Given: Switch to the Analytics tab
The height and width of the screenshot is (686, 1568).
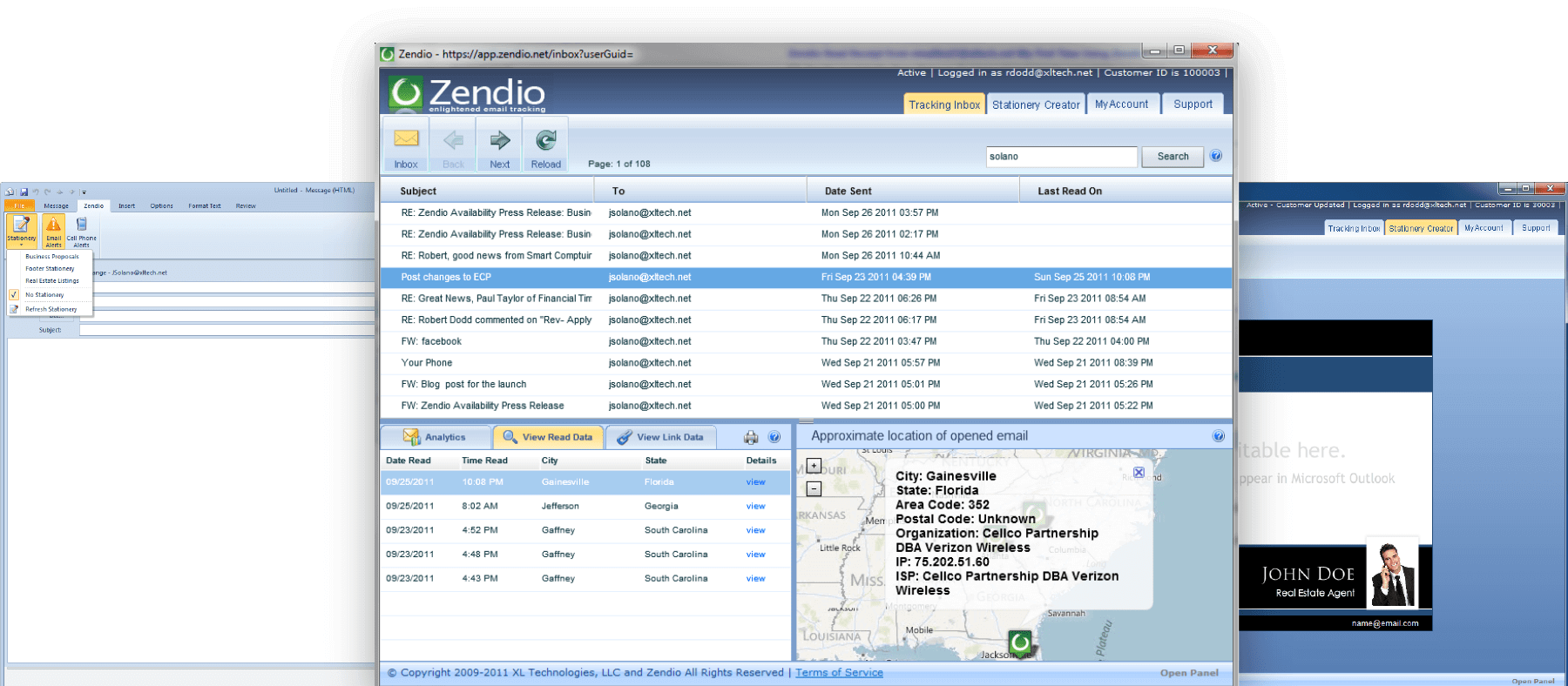Looking at the screenshot, I should pos(436,437).
